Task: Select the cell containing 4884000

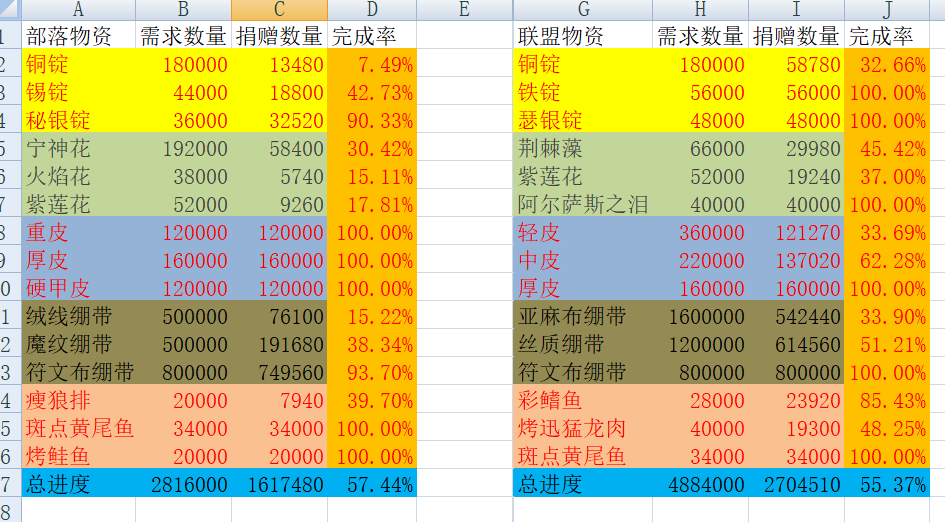Action: (x=700, y=485)
